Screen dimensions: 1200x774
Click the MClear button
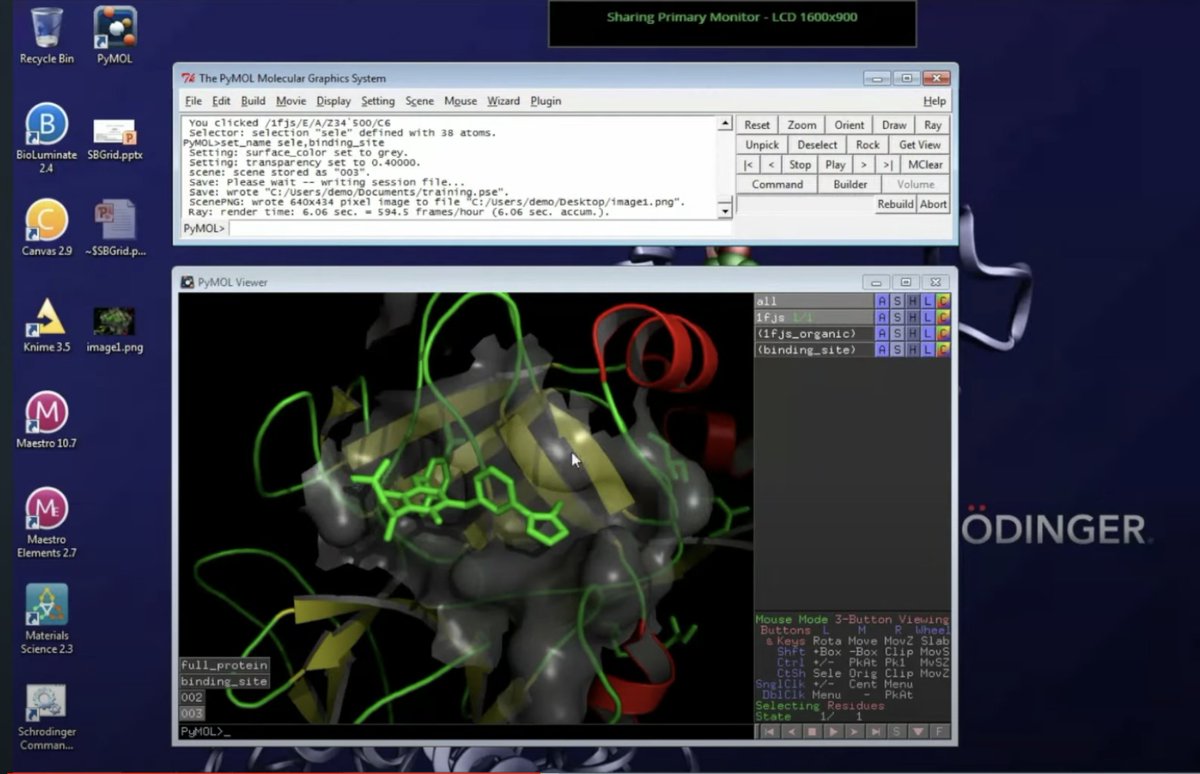(924, 165)
